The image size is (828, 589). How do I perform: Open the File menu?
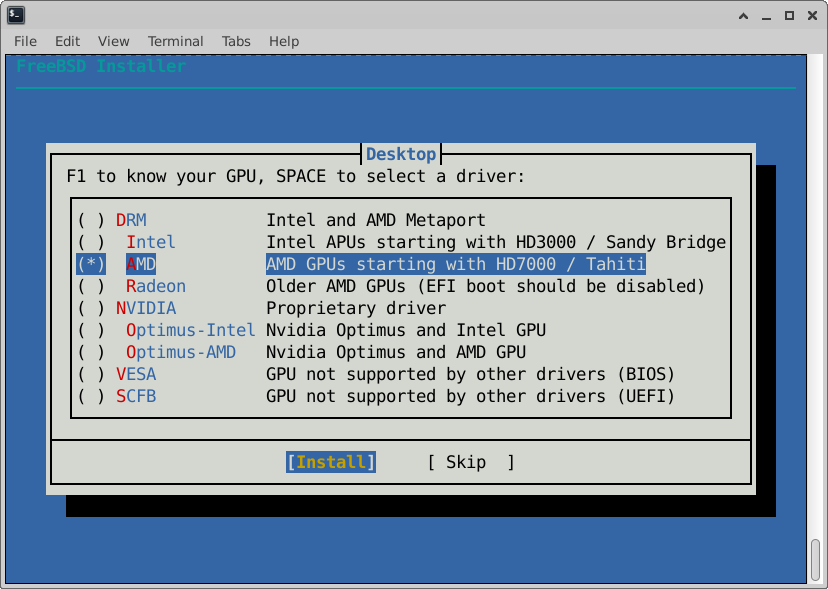(25, 41)
